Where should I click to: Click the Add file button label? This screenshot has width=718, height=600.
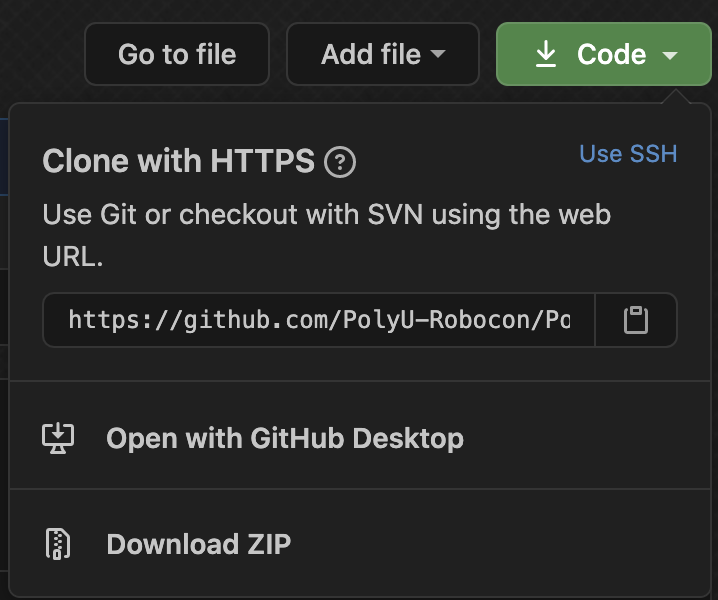(x=371, y=54)
